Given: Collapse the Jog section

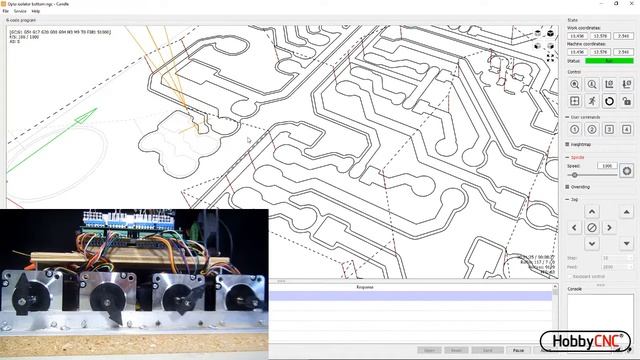Looking at the screenshot, I should point(567,199).
